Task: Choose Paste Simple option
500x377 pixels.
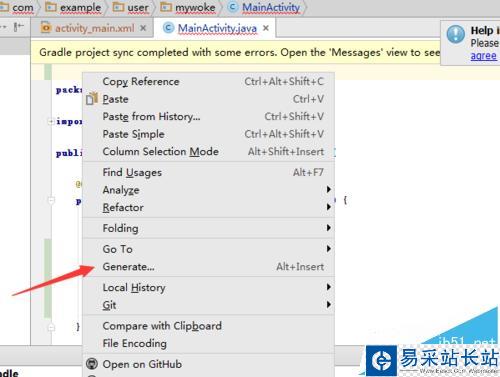Action: [x=208, y=134]
